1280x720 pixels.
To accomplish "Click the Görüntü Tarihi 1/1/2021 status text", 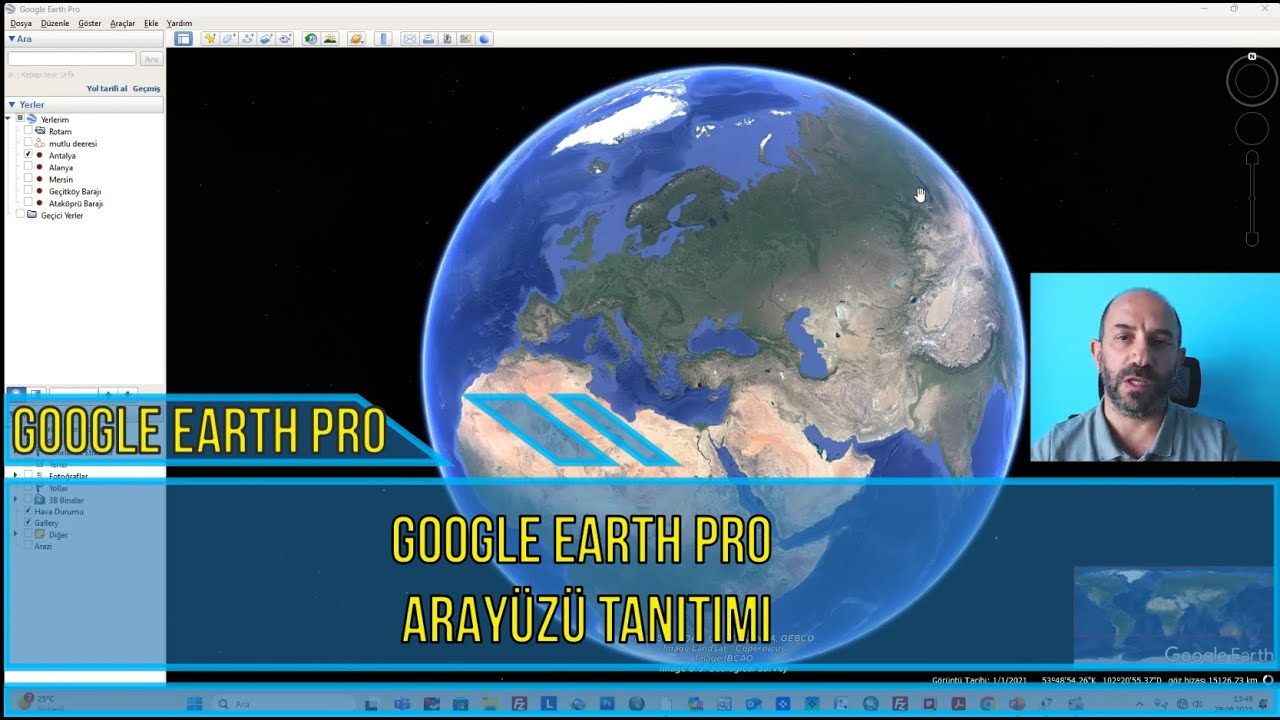I will [978, 680].
